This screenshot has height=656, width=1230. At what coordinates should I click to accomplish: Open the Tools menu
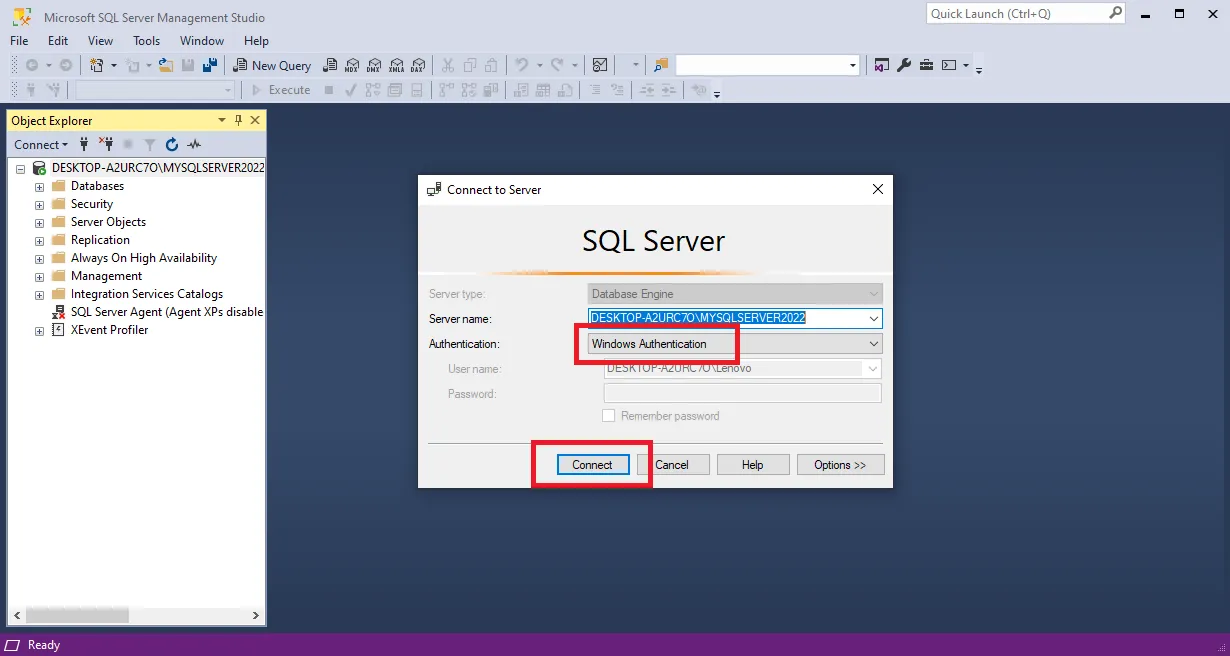point(147,41)
